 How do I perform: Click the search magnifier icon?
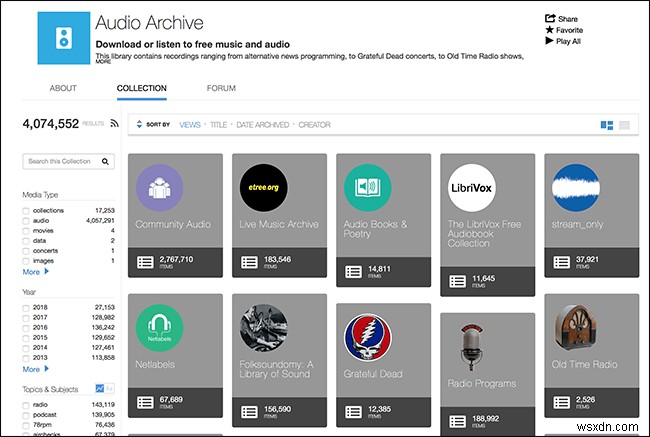(107, 161)
